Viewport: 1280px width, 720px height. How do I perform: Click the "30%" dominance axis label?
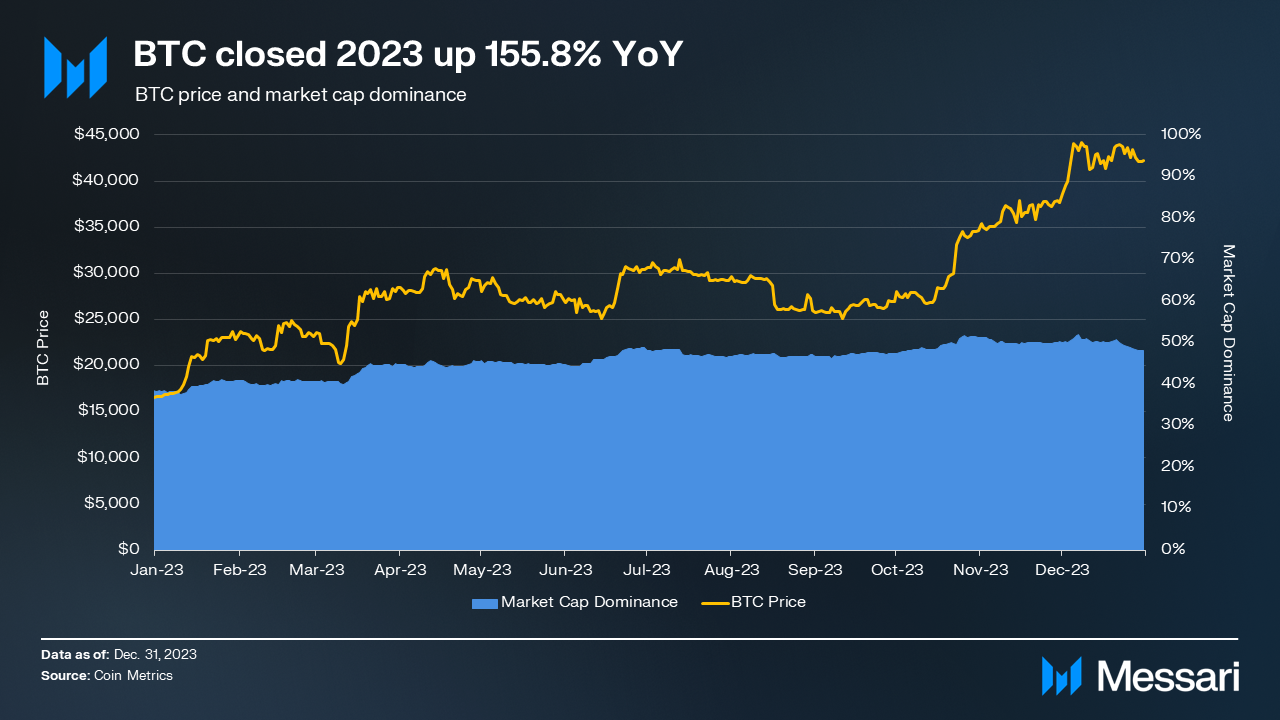1177,424
